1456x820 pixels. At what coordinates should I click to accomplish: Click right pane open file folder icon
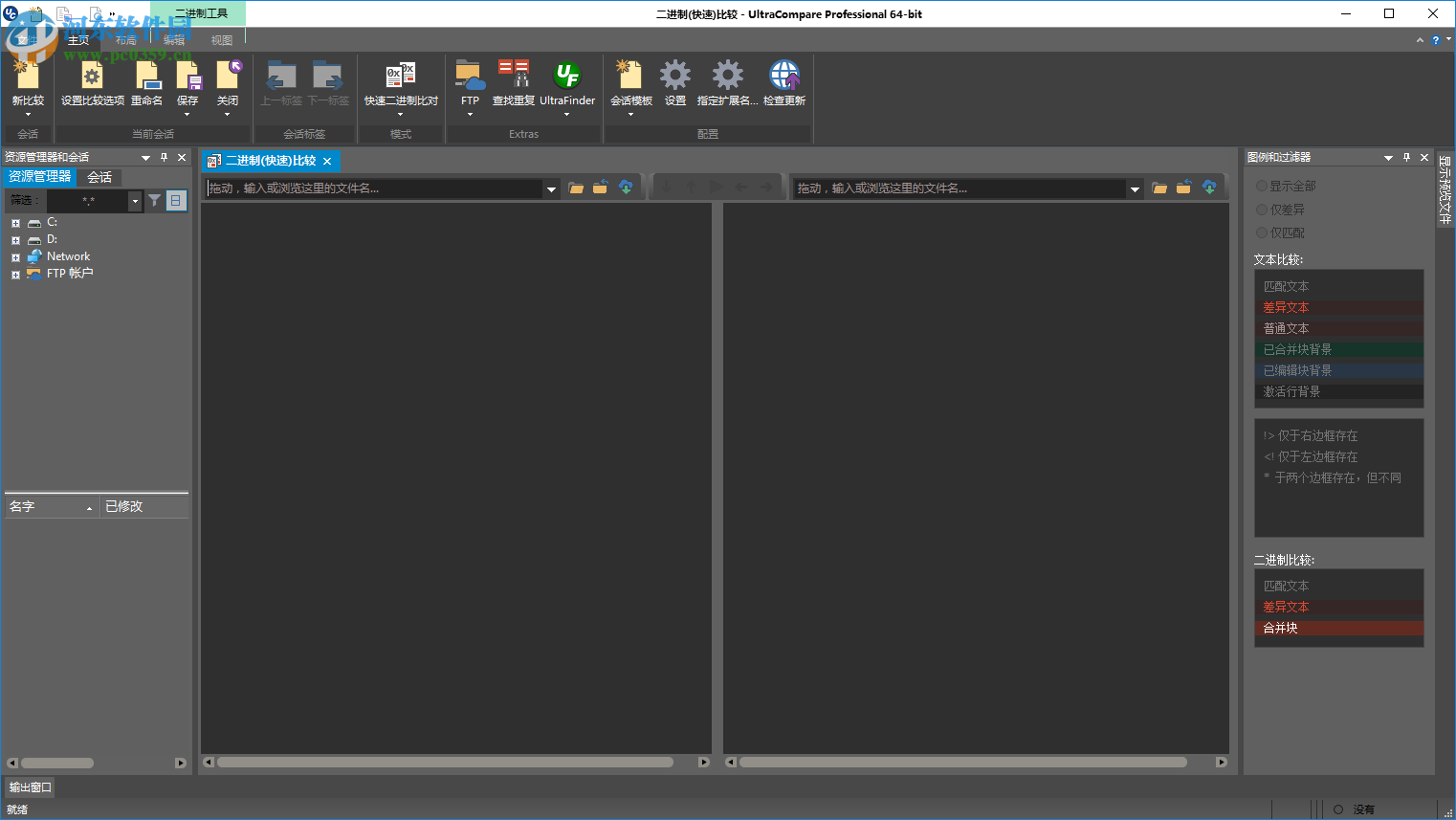point(1159,188)
